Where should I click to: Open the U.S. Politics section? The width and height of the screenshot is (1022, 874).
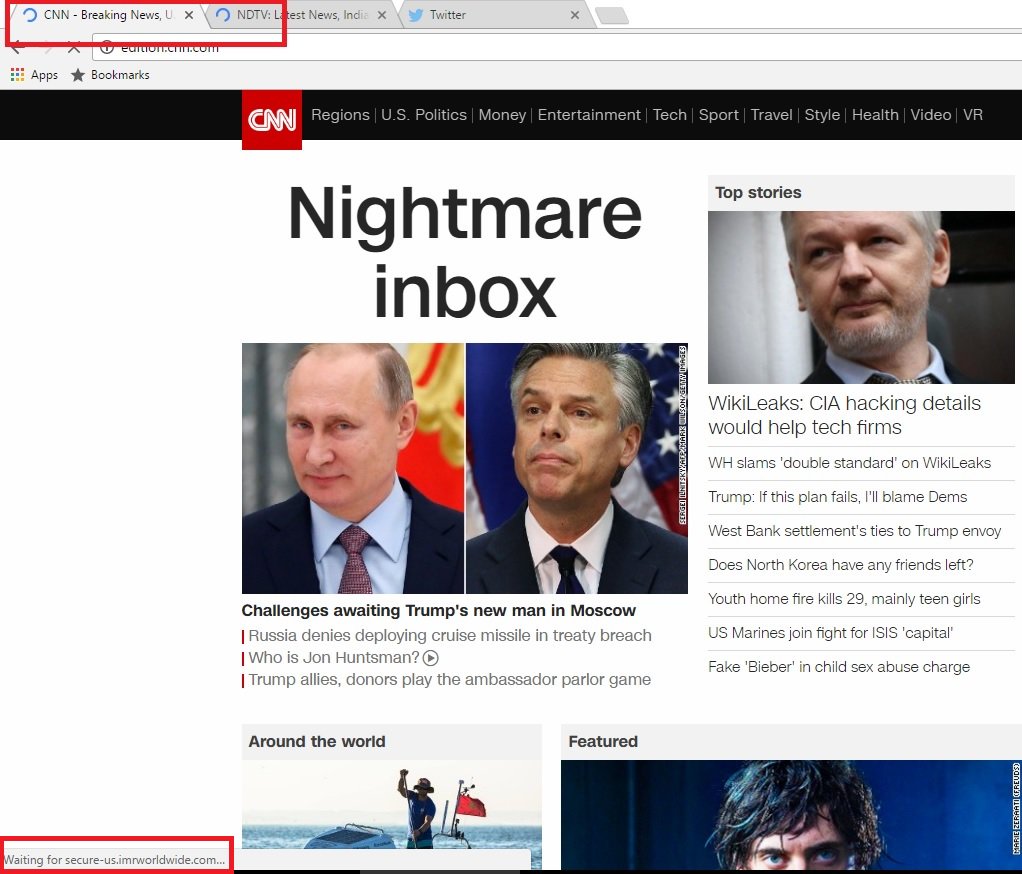[x=424, y=115]
